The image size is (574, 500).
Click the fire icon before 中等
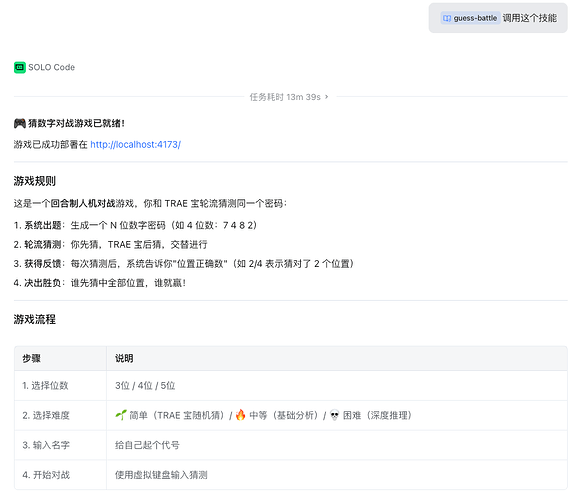pos(241,415)
